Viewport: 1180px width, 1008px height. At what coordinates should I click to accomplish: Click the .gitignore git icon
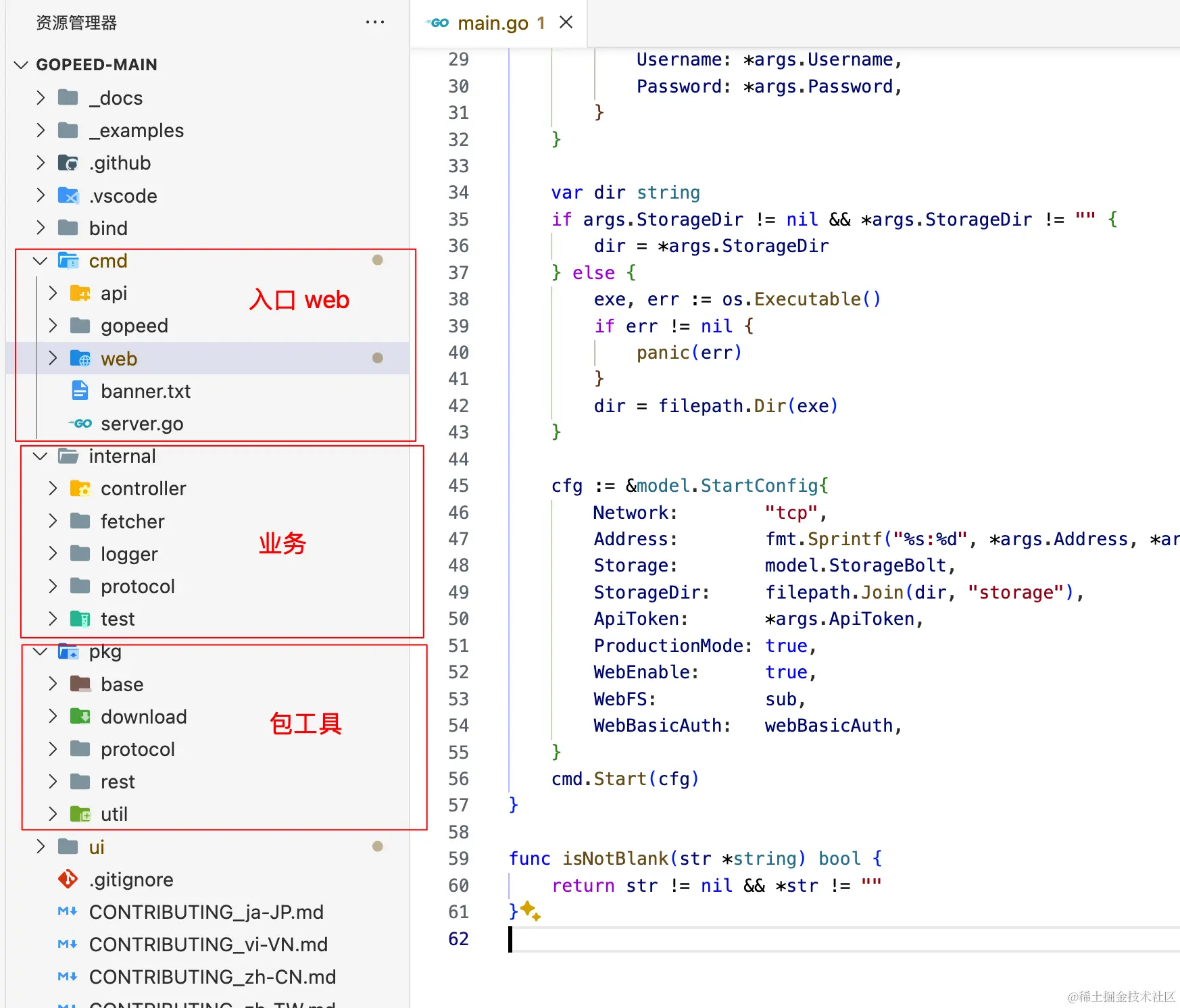point(68,879)
